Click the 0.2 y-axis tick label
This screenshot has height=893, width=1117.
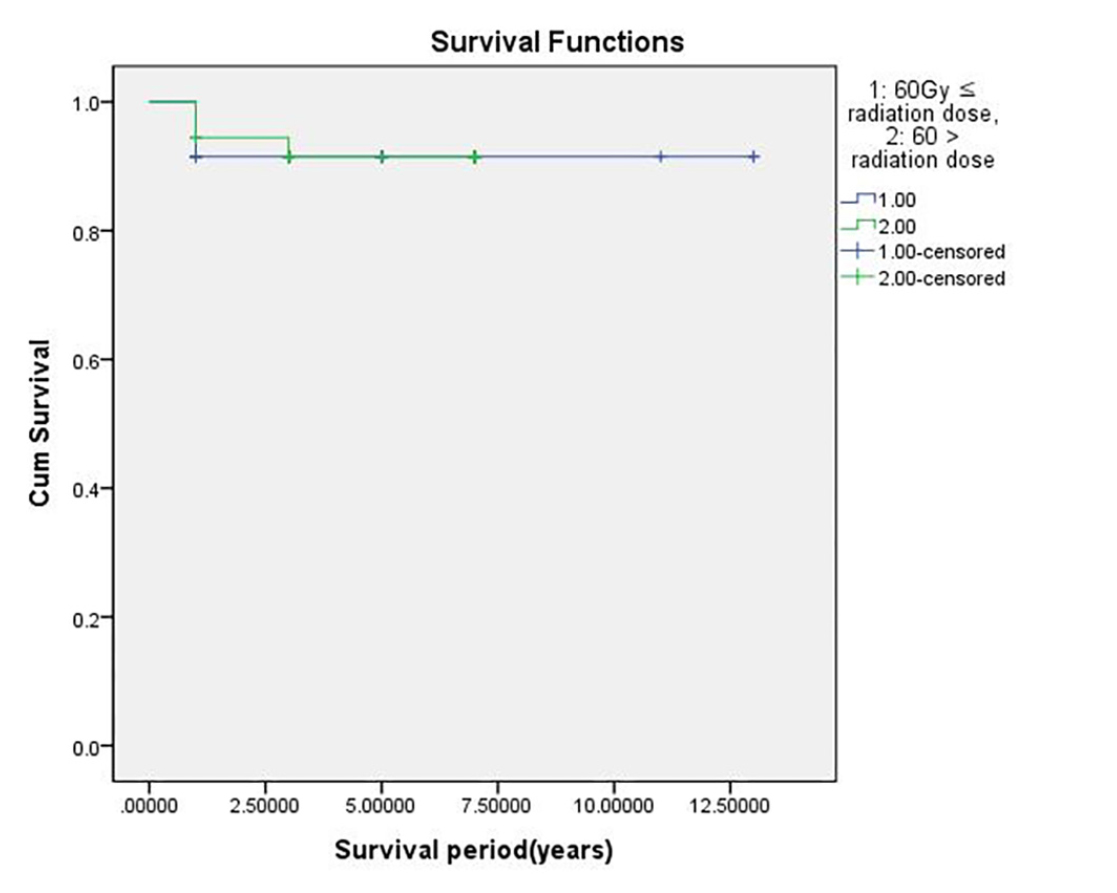(x=88, y=617)
